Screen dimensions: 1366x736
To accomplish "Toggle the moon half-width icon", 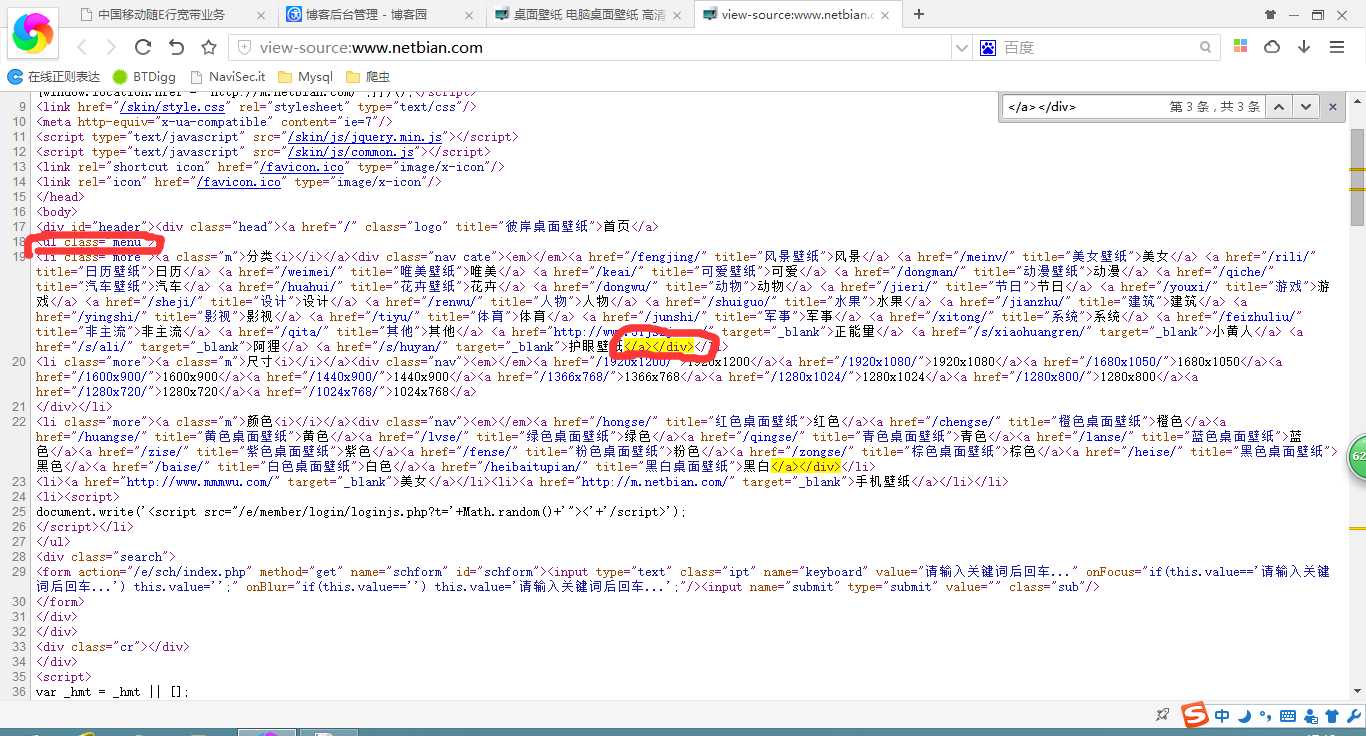I will pyautogui.click(x=1244, y=716).
